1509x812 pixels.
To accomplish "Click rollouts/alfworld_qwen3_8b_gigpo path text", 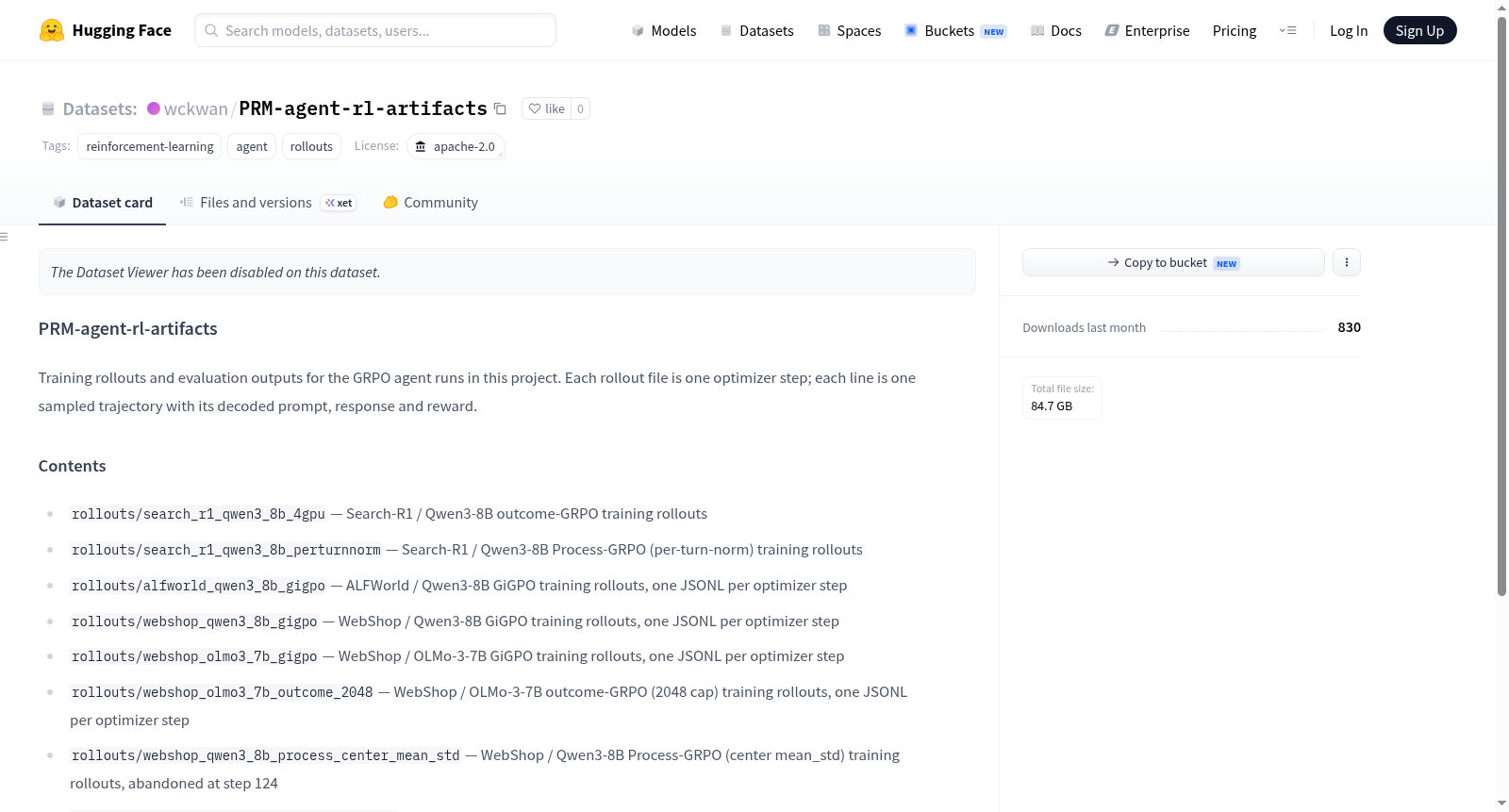I will pyautogui.click(x=198, y=586).
